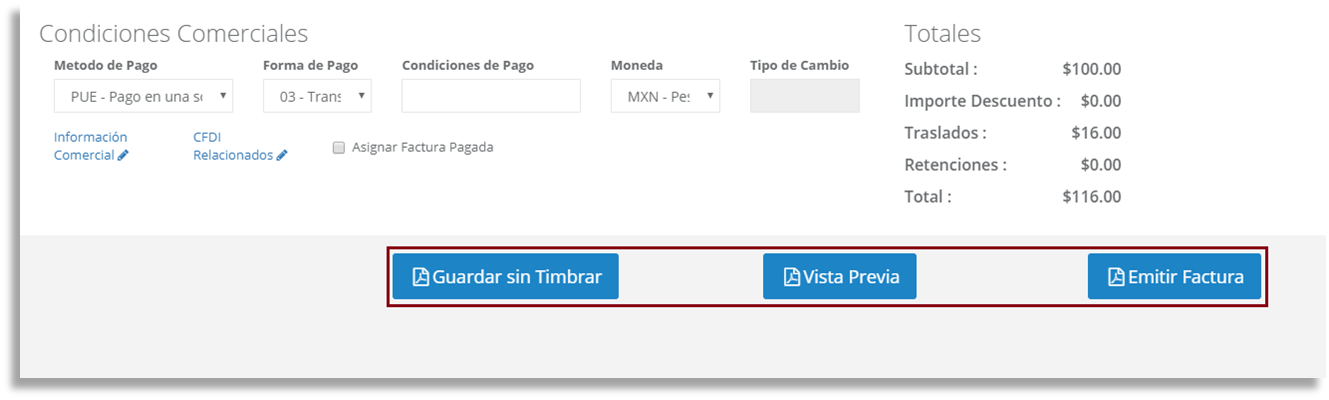Open the Información Comercial link
This screenshot has width=1329, height=400.
pyautogui.click(x=91, y=146)
